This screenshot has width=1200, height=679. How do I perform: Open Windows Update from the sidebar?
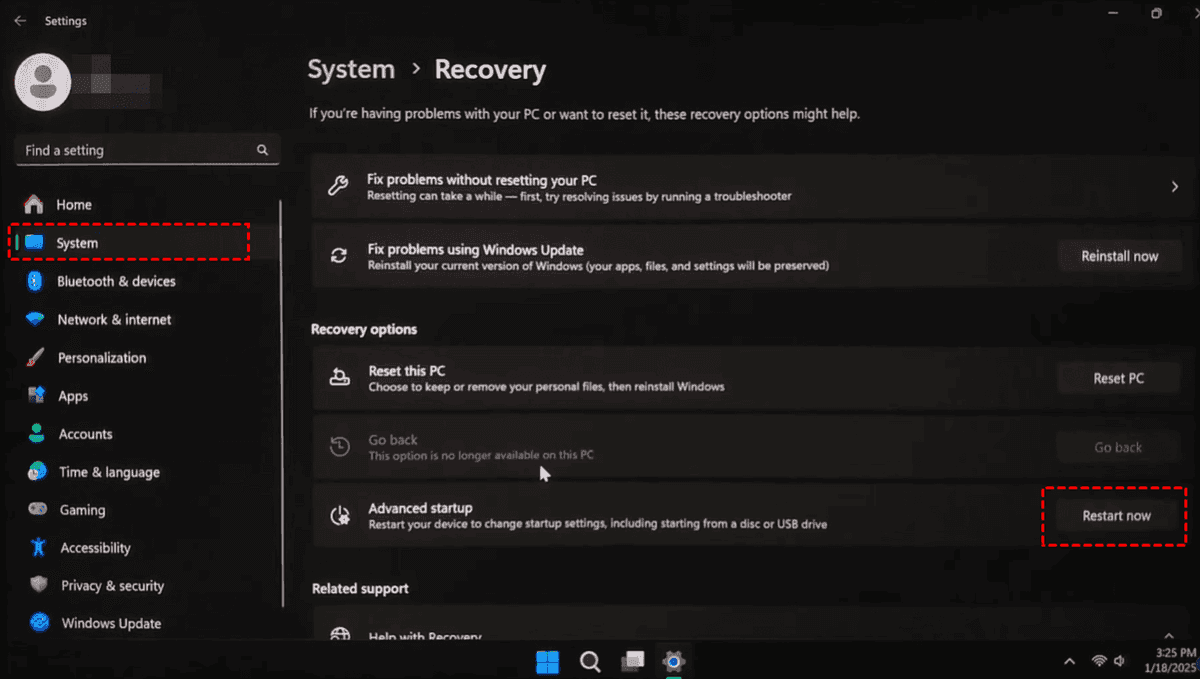click(x=112, y=622)
